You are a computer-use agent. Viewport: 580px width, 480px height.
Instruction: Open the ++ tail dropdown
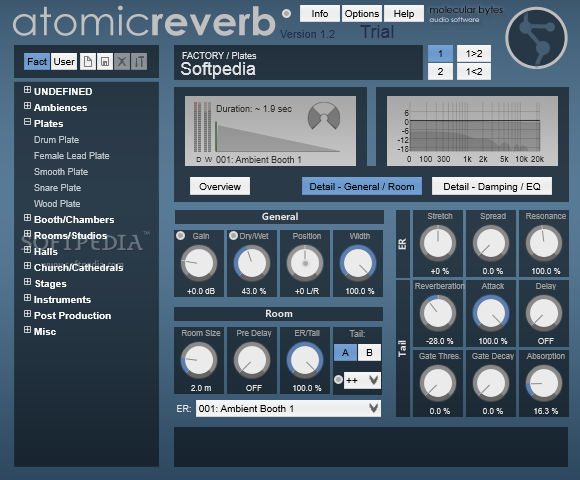362,380
